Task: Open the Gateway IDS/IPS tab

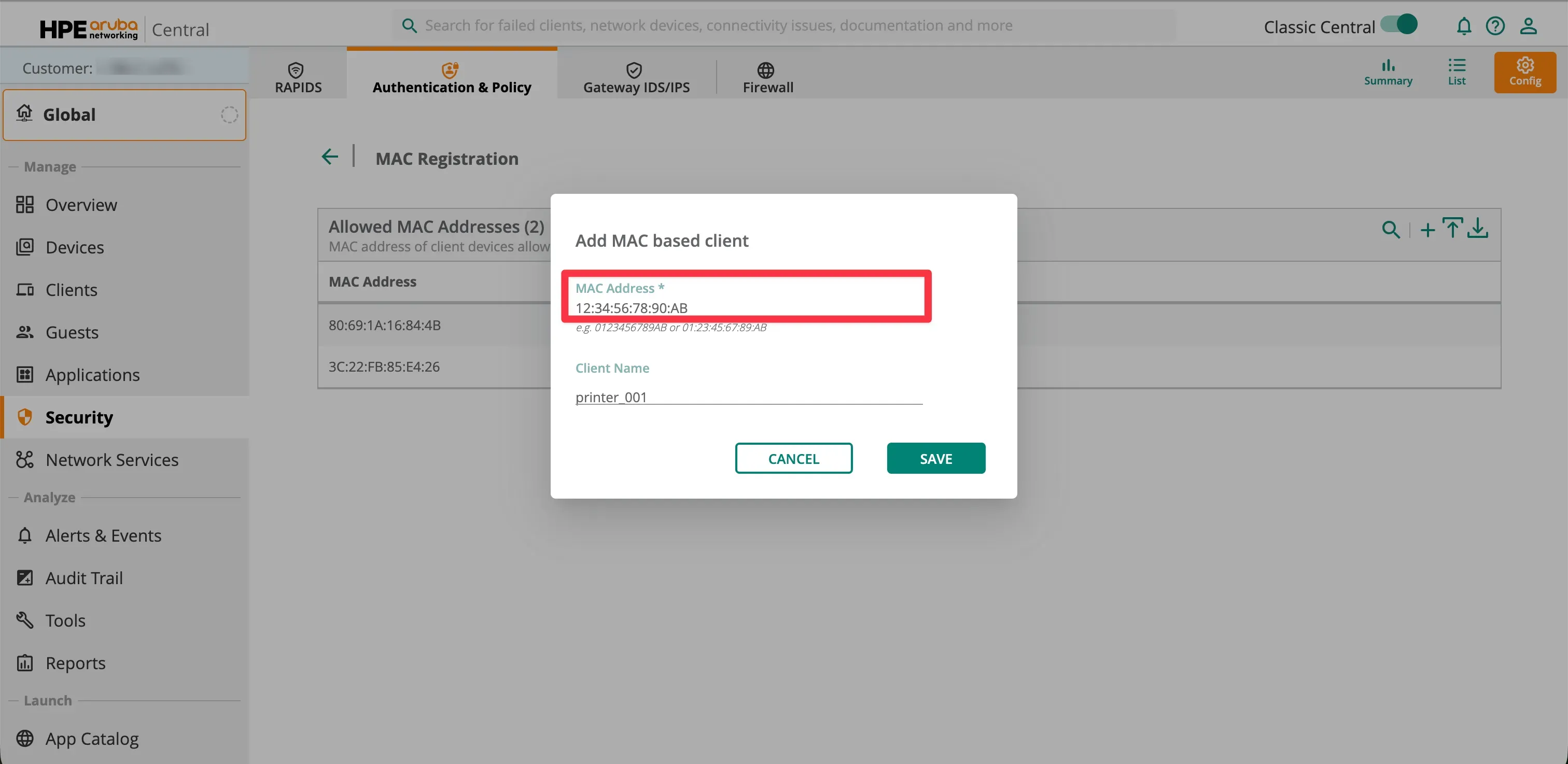Action: [x=636, y=77]
